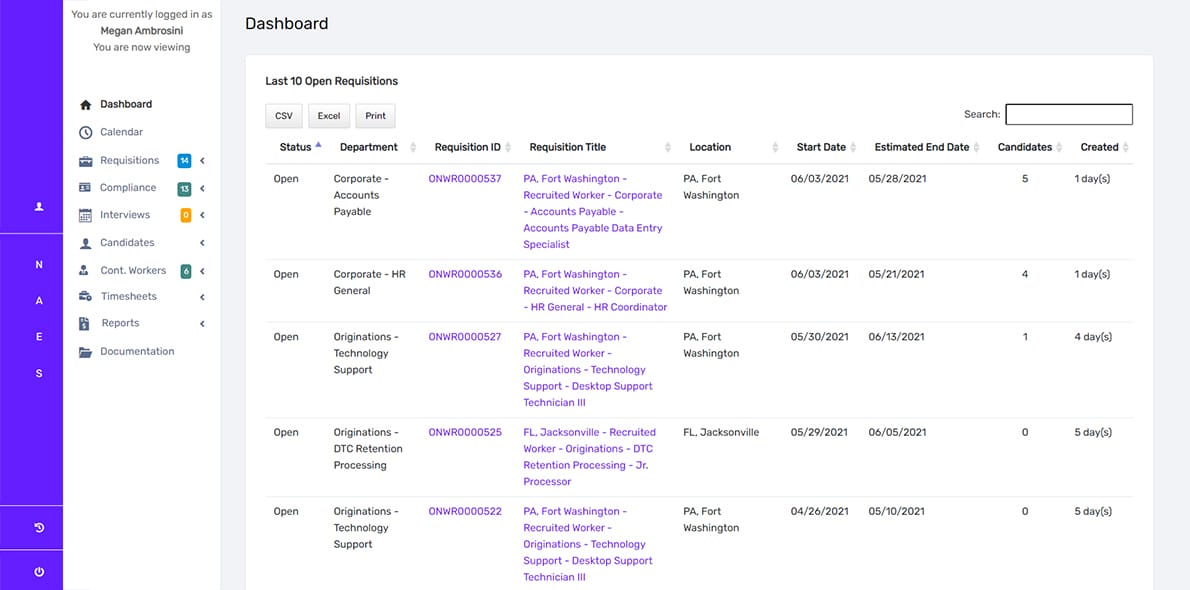Select the letter N in purple bar

tap(39, 265)
